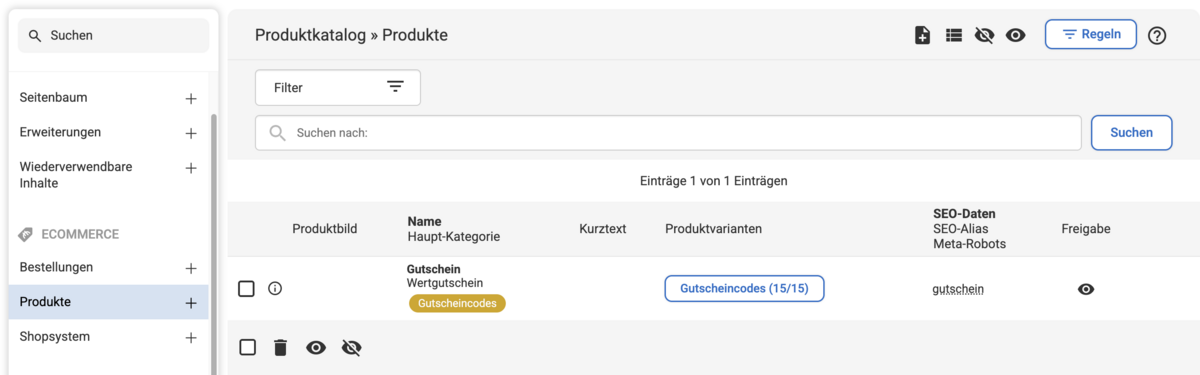This screenshot has height=375, width=1200.
Task: Expand Wiederverwendbare Inhalte plus icon
Action: [x=191, y=168]
